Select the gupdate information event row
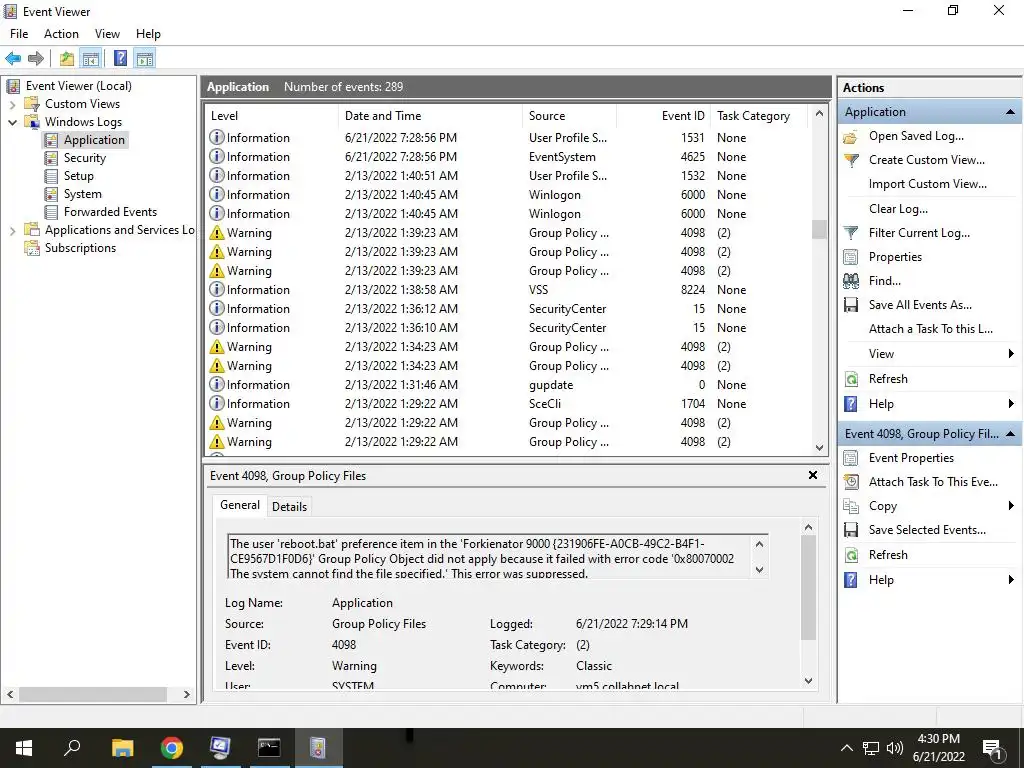Viewport: 1024px width, 768px height. [508, 385]
